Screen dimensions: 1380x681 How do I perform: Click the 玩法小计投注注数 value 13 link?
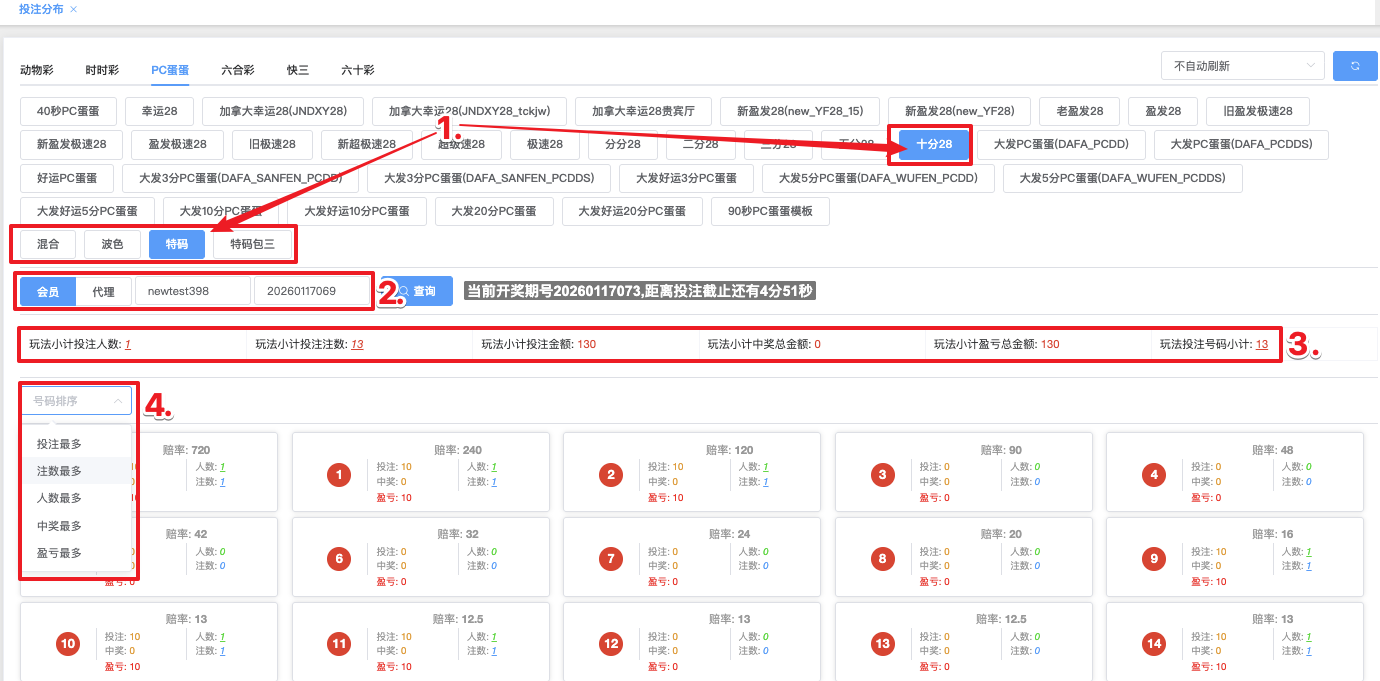357,344
